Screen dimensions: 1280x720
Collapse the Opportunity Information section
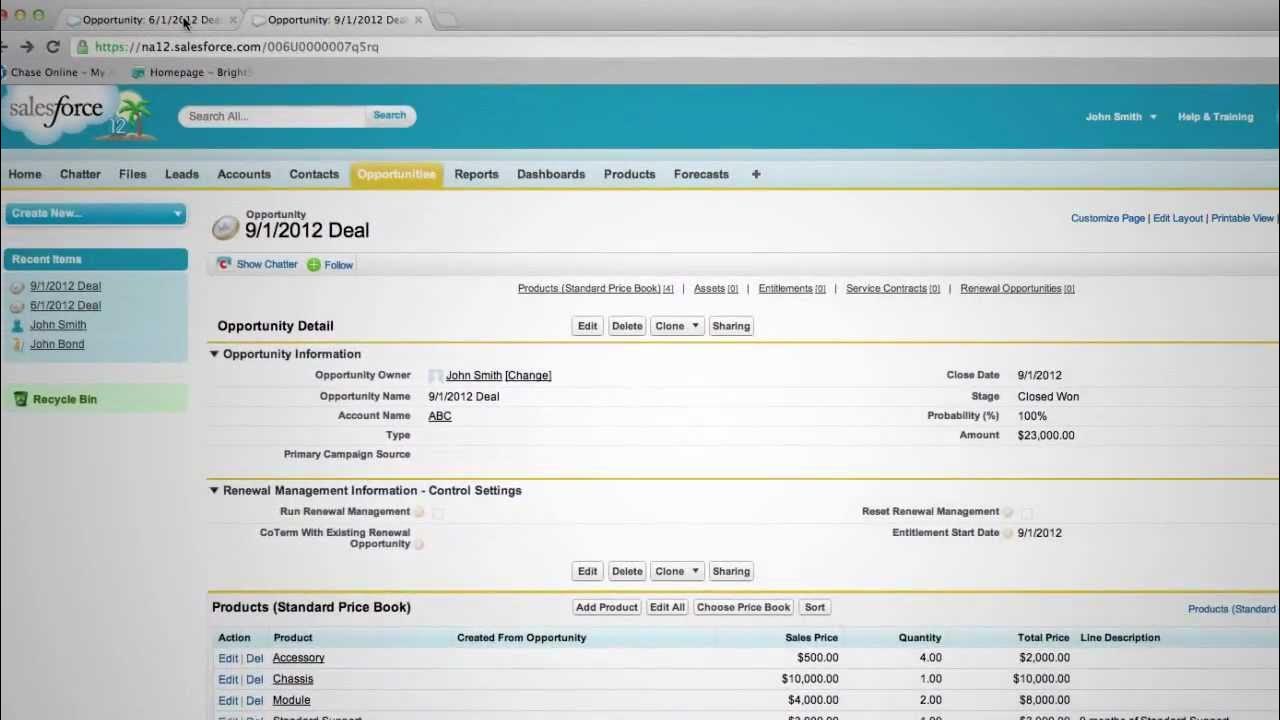click(x=214, y=354)
